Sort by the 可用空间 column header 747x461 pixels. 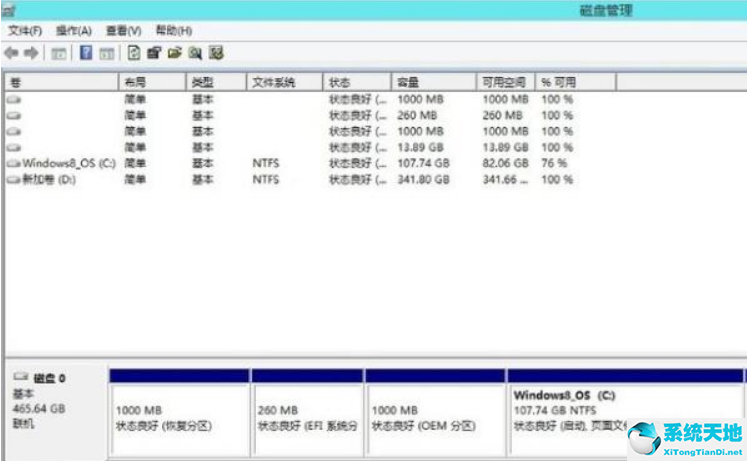[506, 82]
